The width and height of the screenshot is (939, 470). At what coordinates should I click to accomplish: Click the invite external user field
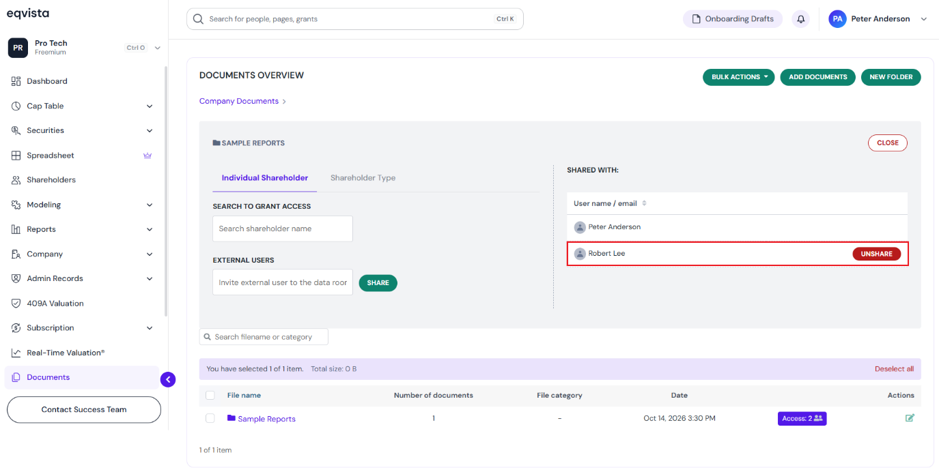click(x=283, y=282)
